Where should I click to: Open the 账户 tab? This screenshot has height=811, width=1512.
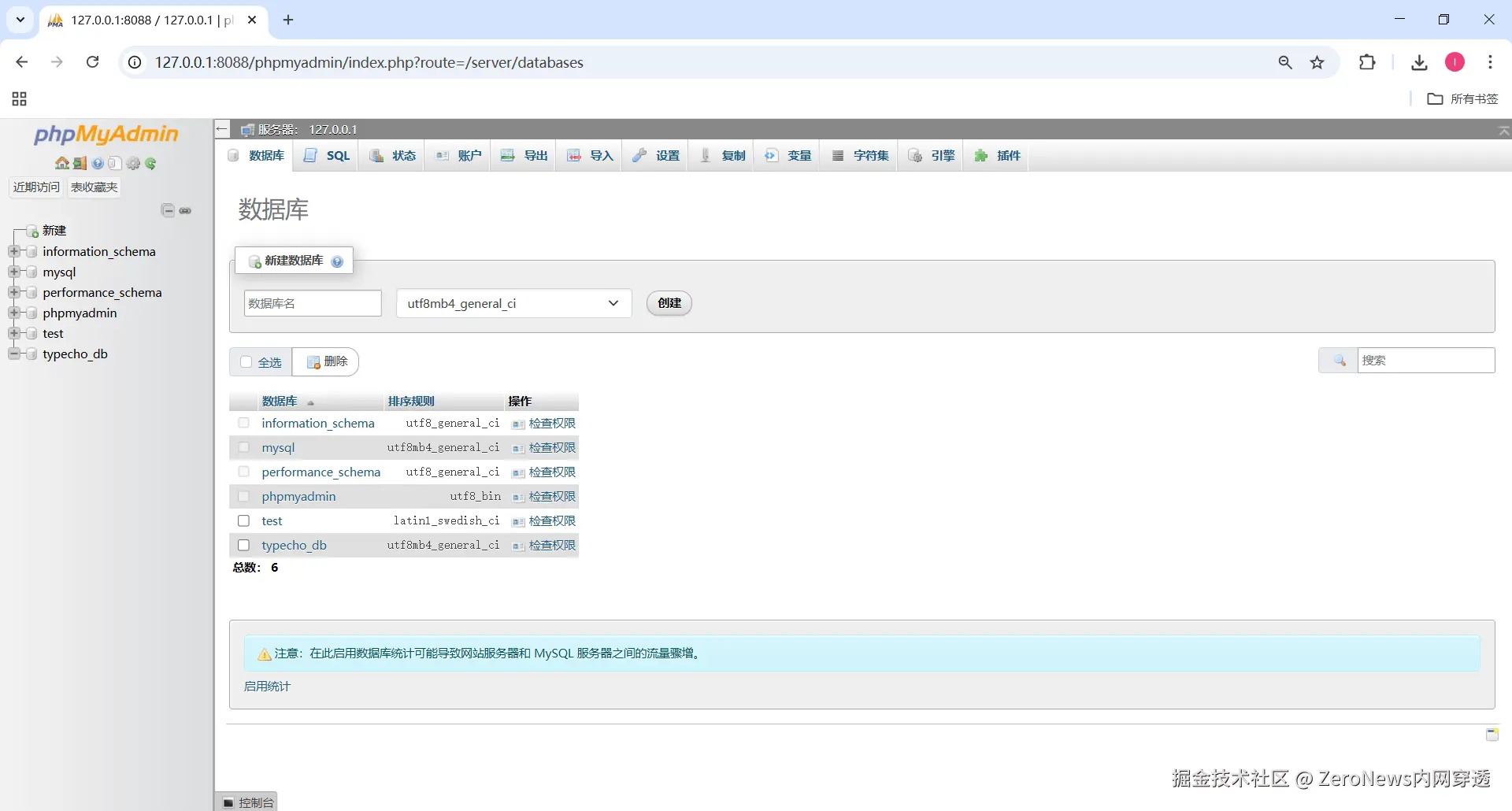(x=458, y=156)
